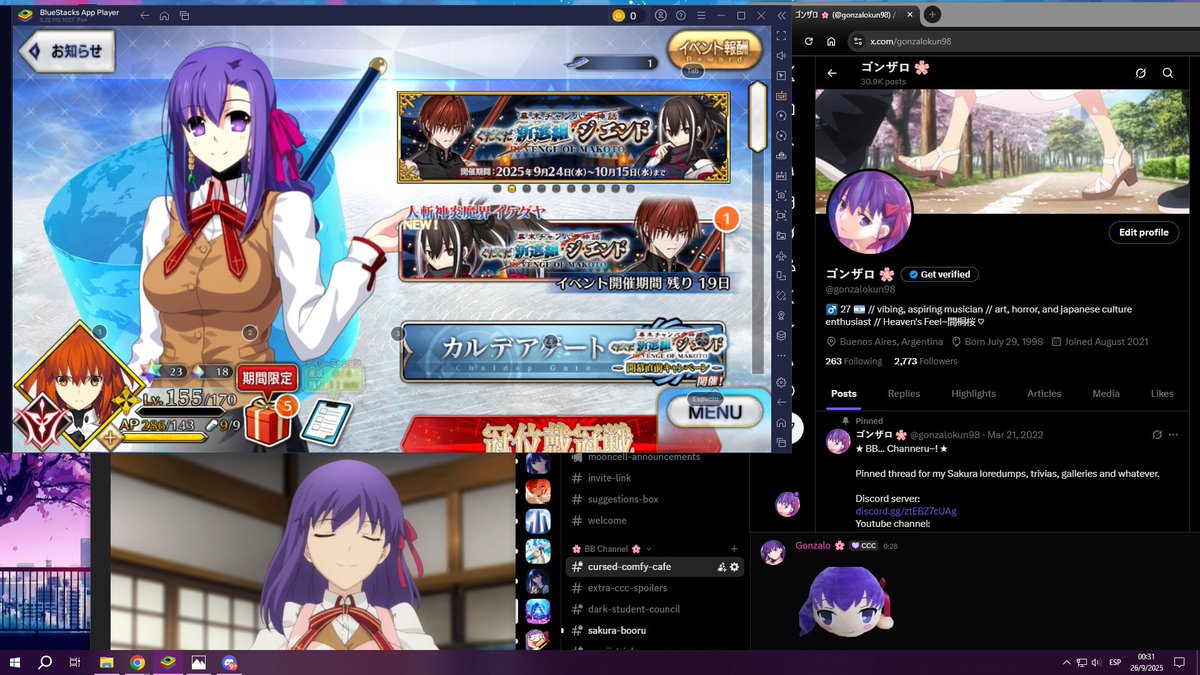Collapse BlueStacks side toolbar double-chevron
1200x675 pixels.
[781, 15]
